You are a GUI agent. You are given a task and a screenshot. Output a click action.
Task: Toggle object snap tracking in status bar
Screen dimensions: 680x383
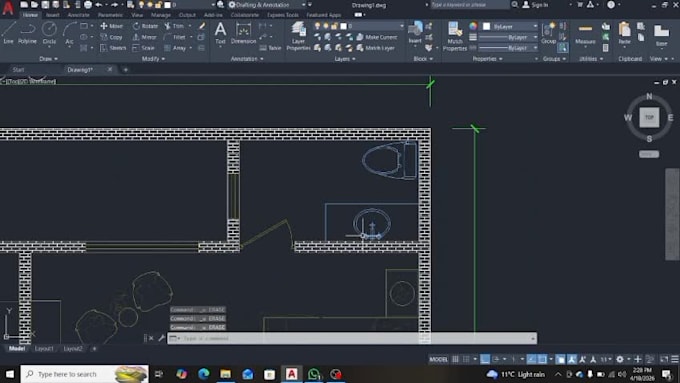532,359
